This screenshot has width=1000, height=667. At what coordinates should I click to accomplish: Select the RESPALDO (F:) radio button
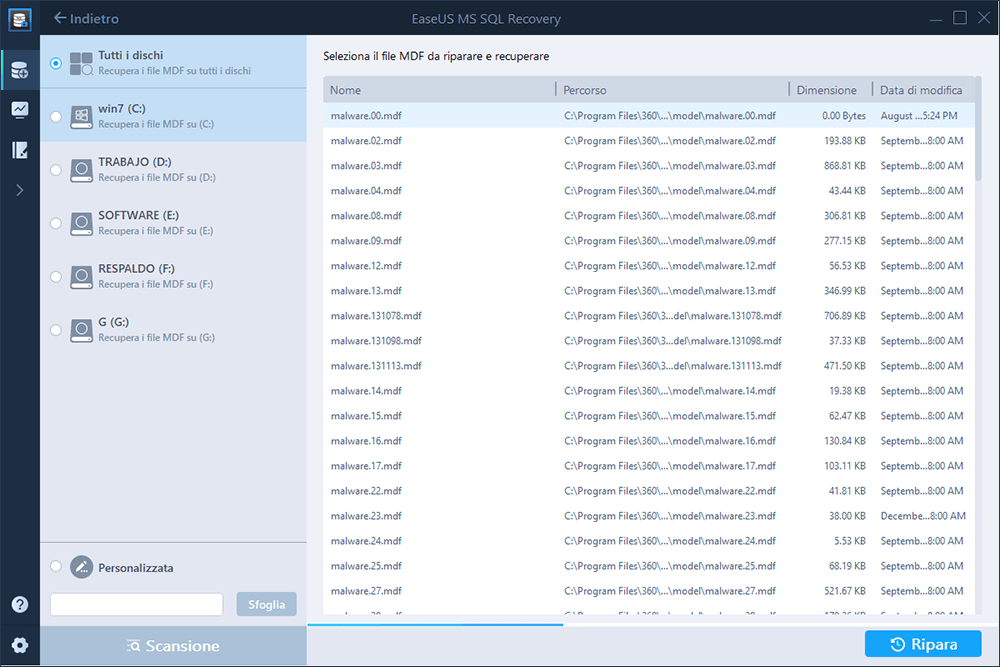coord(56,277)
